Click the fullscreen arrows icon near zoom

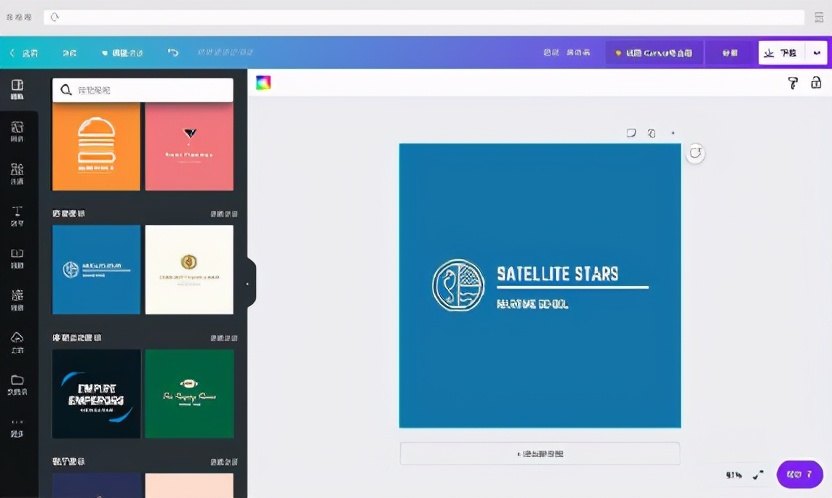point(758,475)
